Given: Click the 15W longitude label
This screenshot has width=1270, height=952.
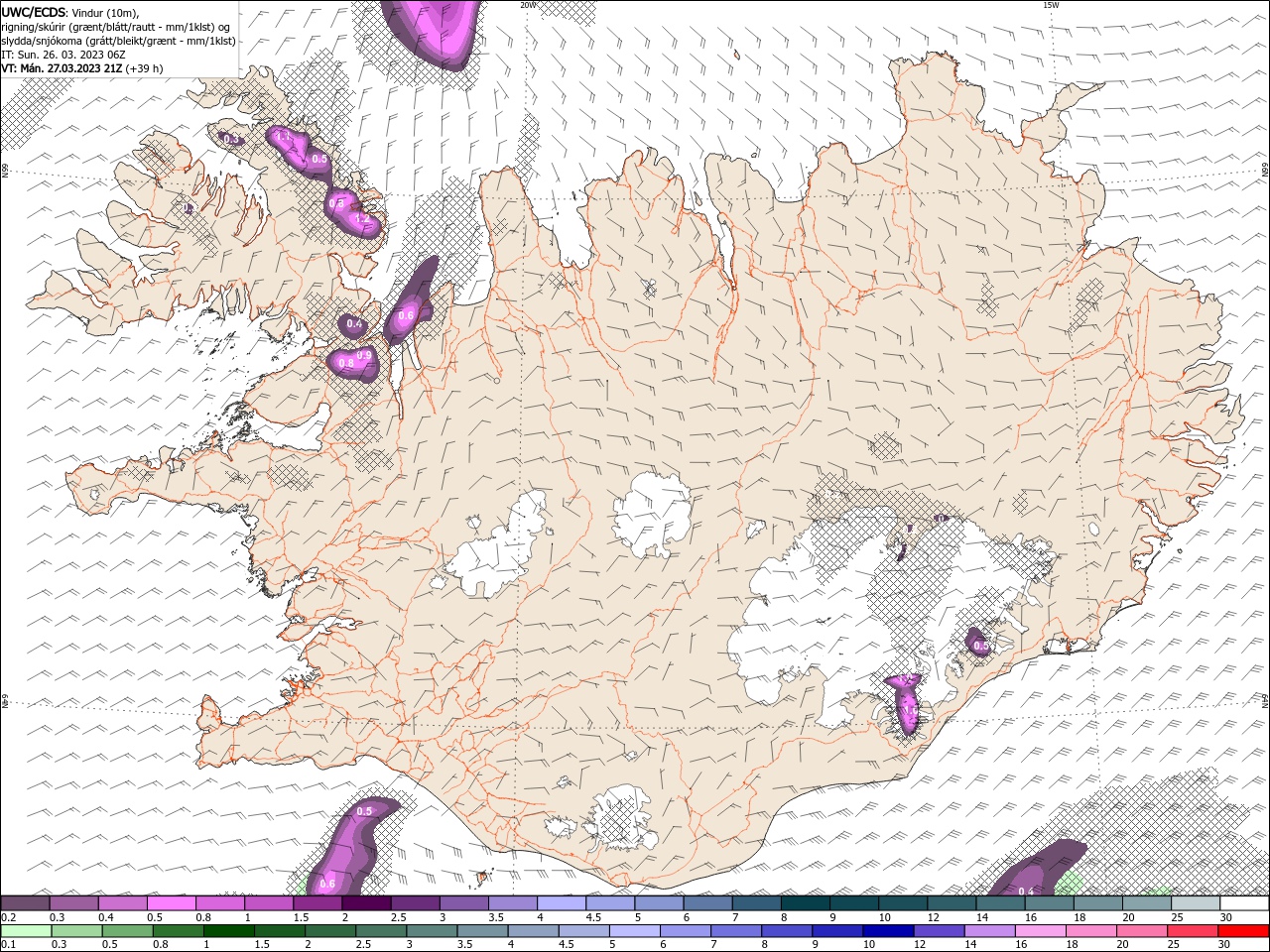Looking at the screenshot, I should pos(1050,5).
